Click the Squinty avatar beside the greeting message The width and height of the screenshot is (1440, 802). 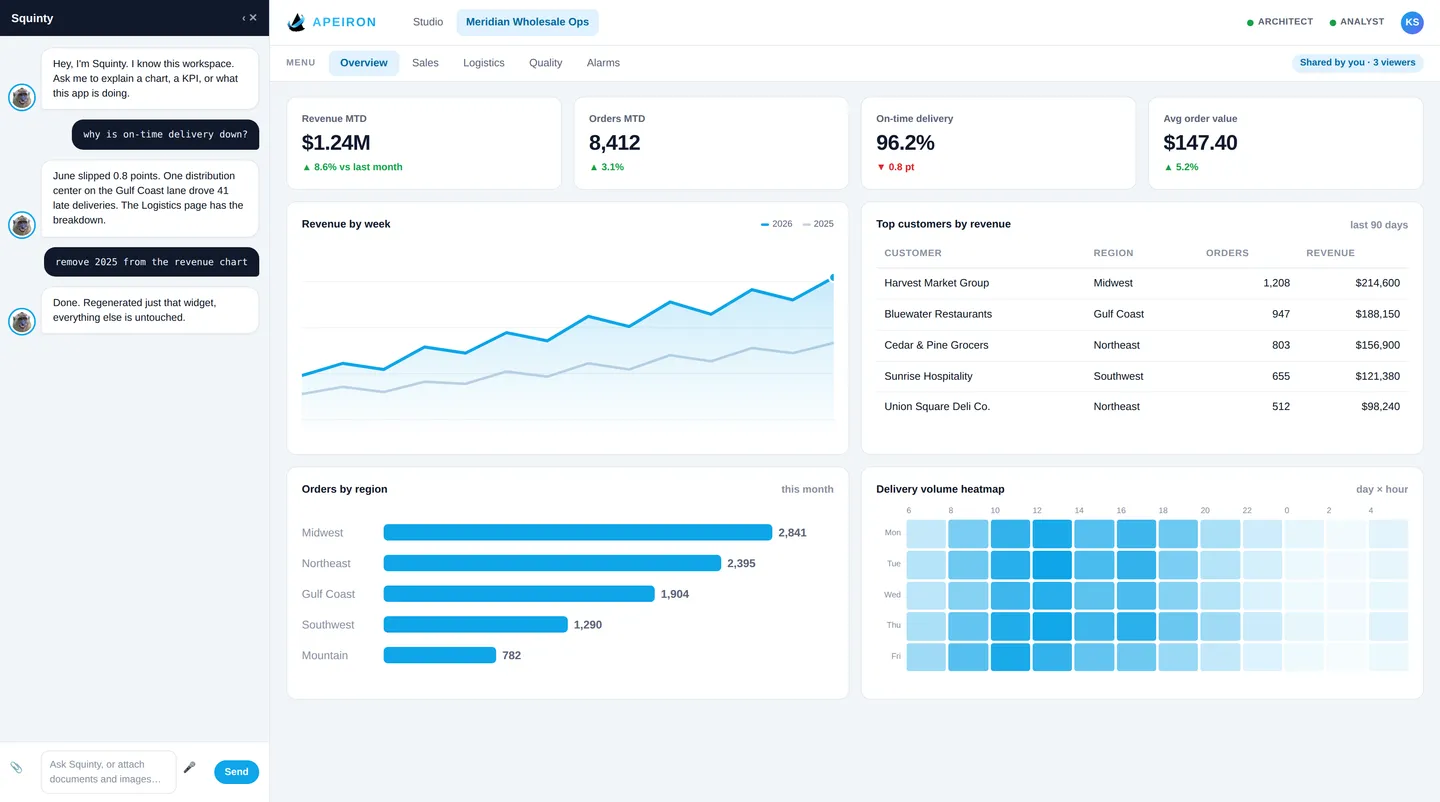(22, 97)
